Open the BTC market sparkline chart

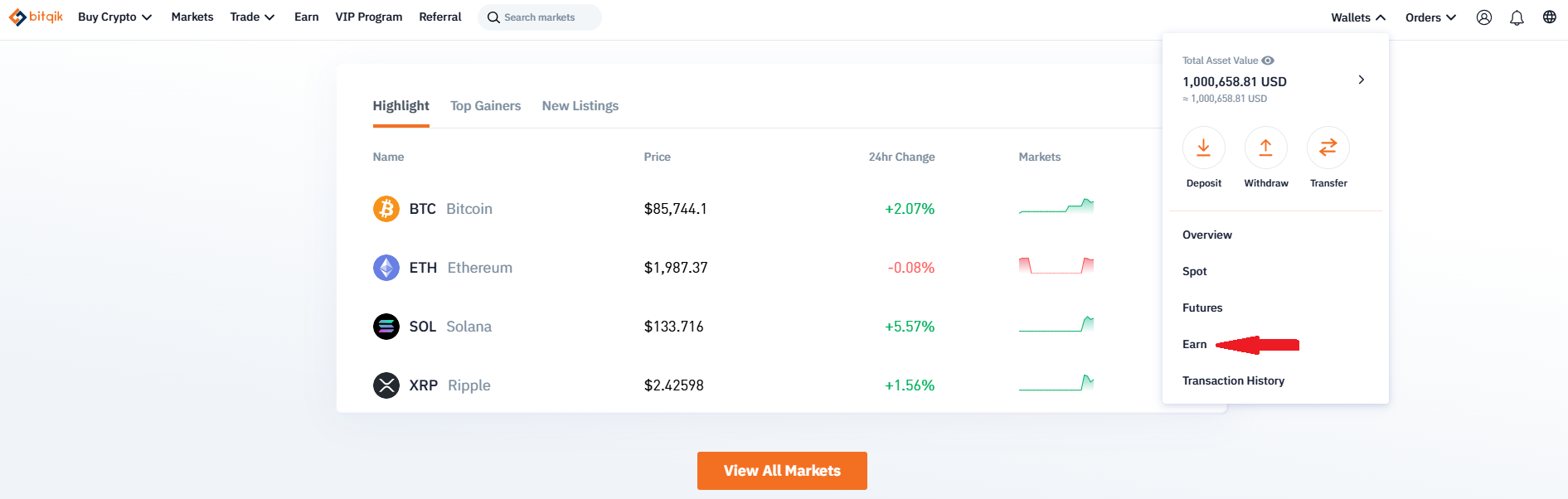click(1056, 206)
